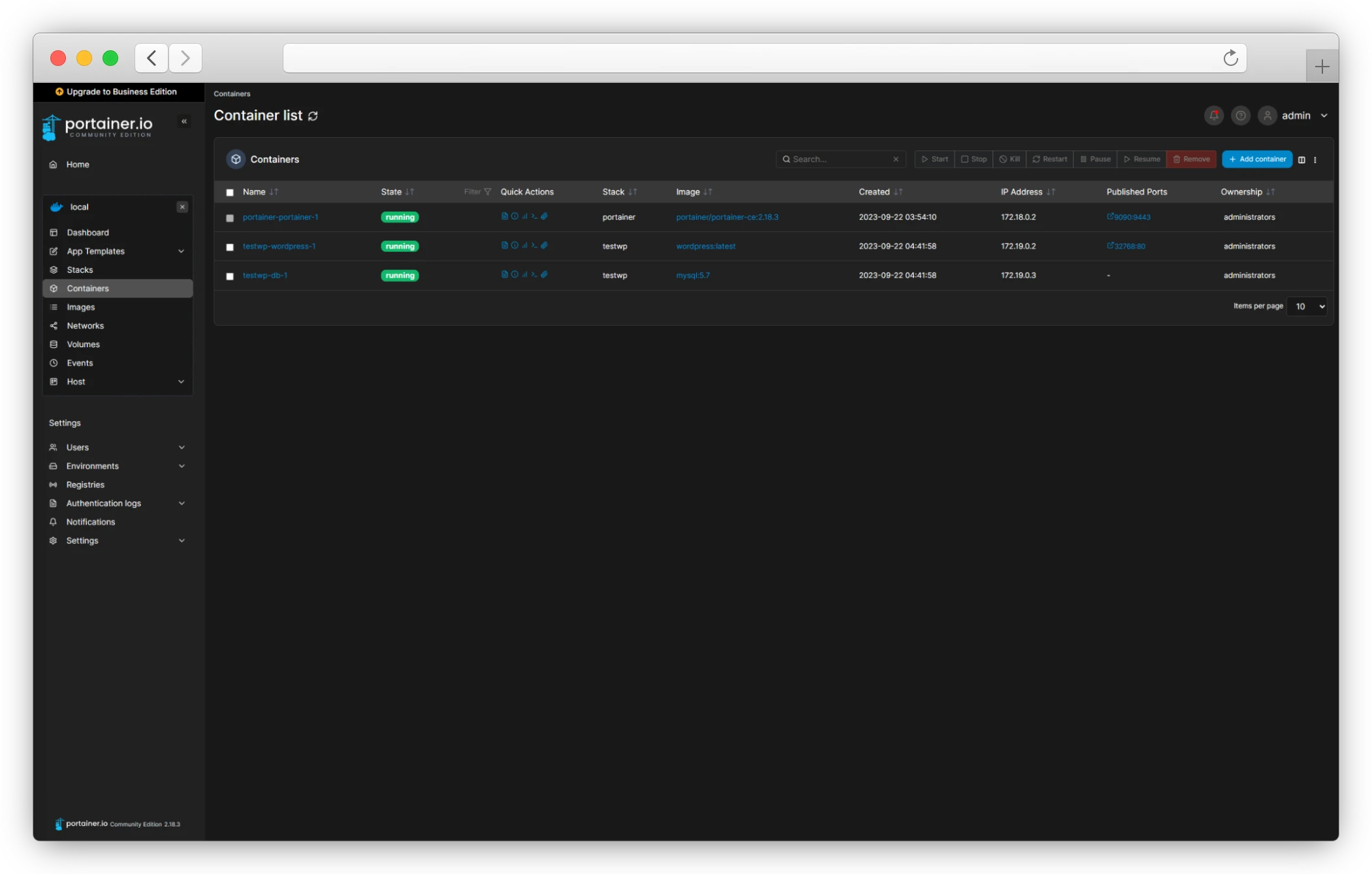Open exec console icon for testwp-wordpress-1
Screen dimensions: 1372x874
click(534, 245)
